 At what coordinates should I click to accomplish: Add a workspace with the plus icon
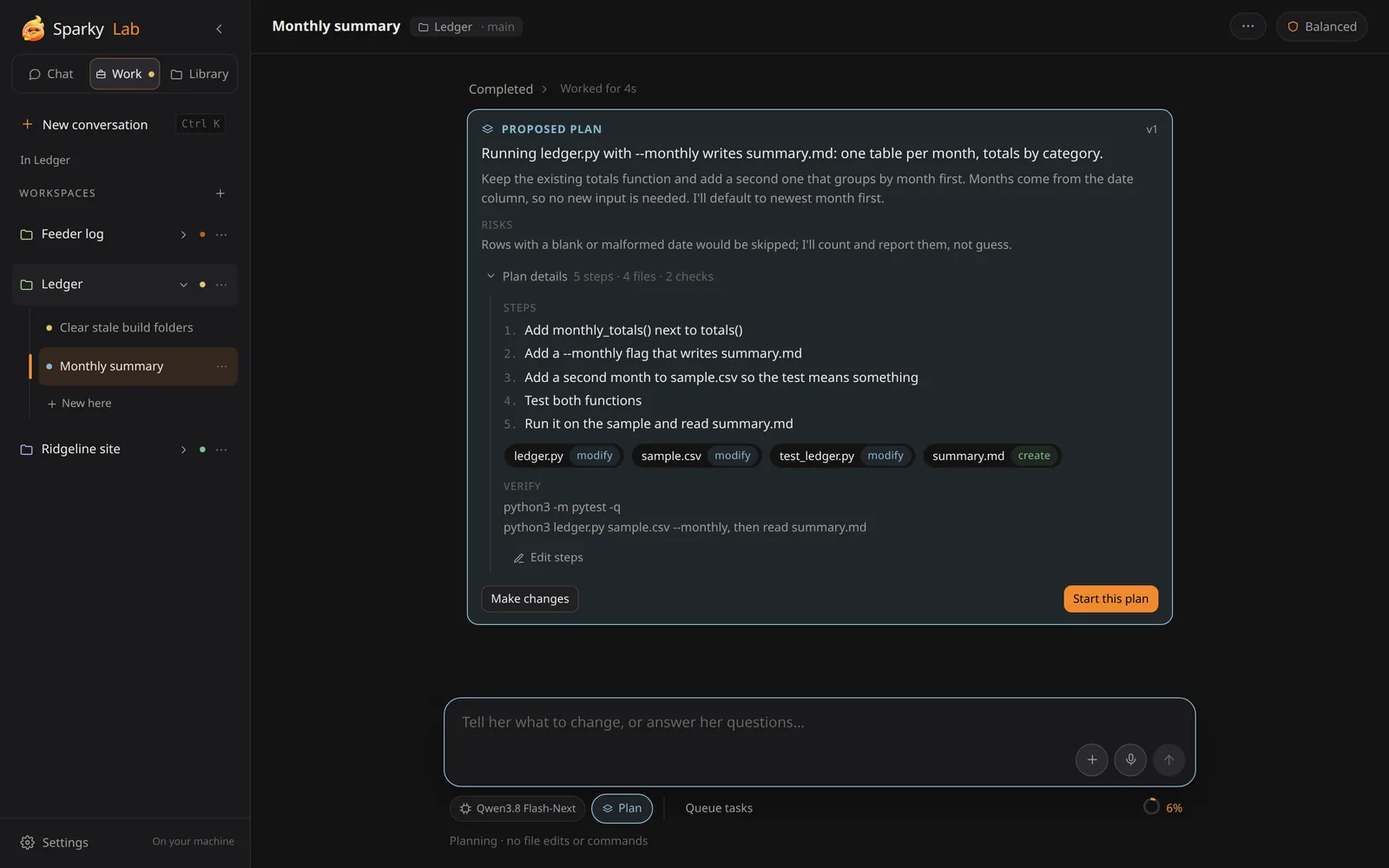pos(221,194)
